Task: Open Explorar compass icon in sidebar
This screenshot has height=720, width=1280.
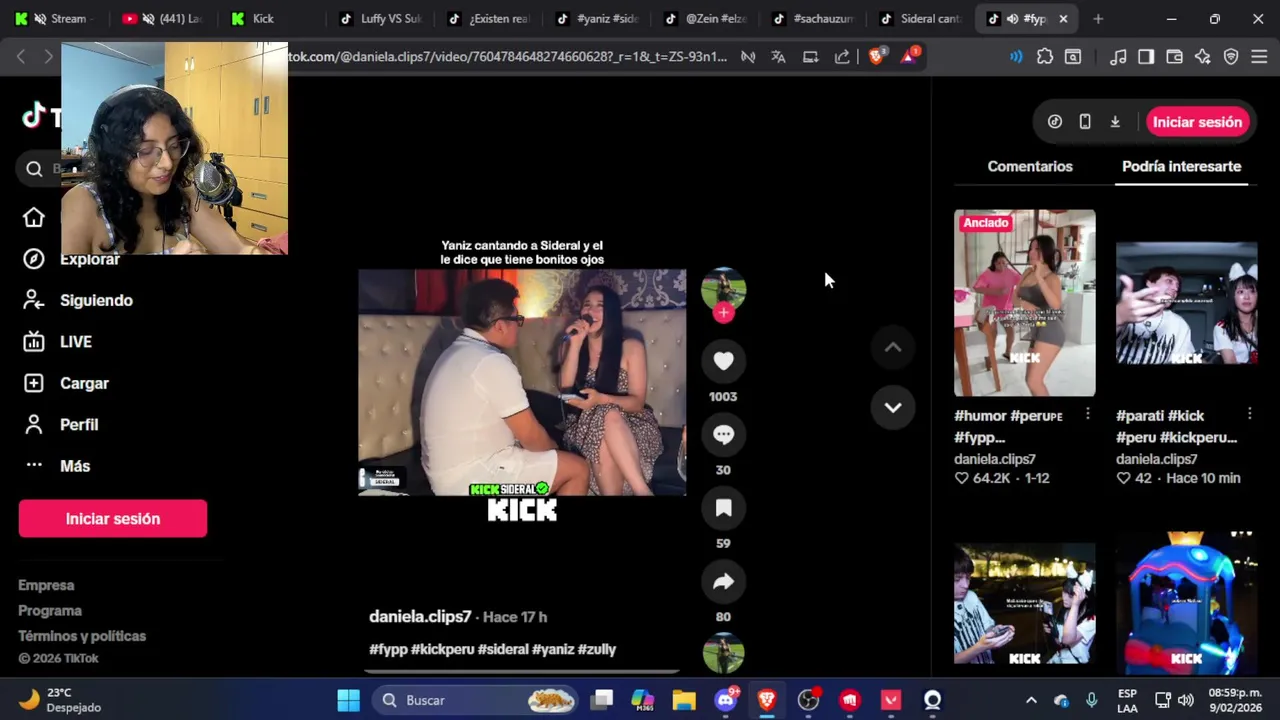Action: click(x=34, y=259)
